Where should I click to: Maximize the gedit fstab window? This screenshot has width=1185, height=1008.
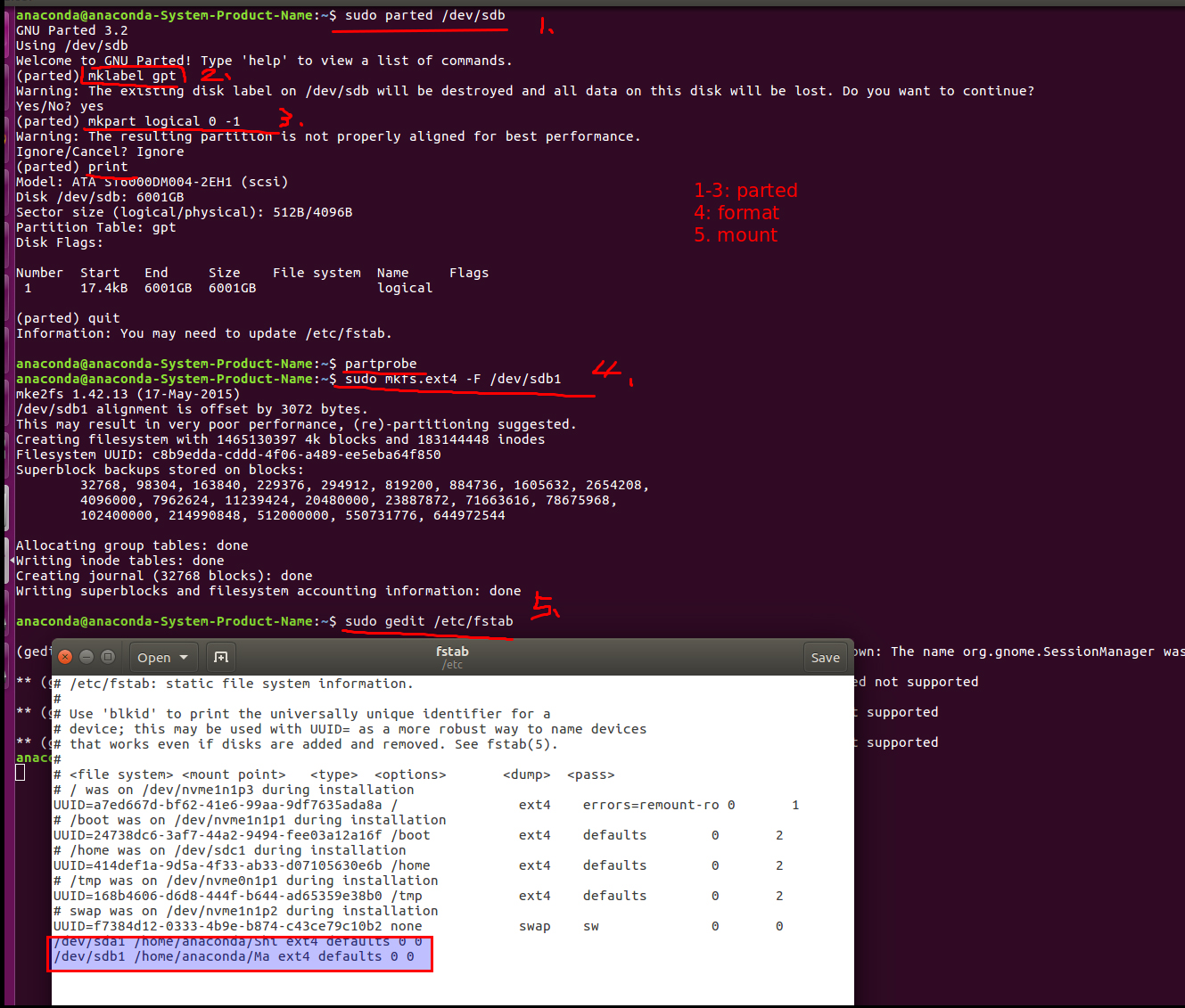coord(108,657)
